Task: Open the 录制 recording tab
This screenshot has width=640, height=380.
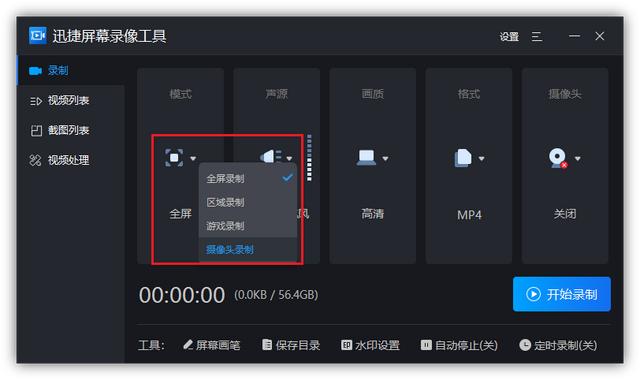Action: click(x=70, y=70)
